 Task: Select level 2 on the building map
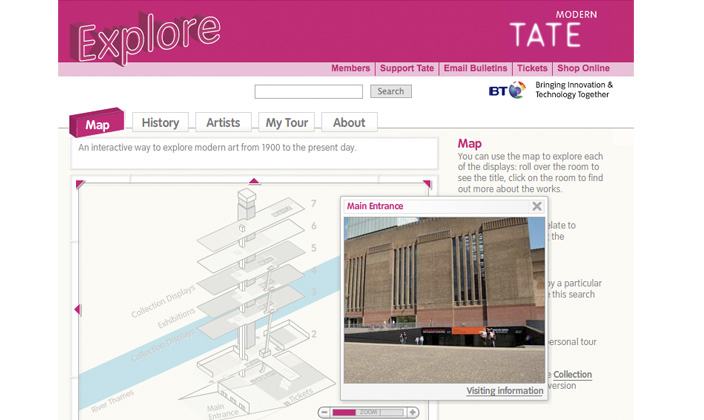click(314, 334)
